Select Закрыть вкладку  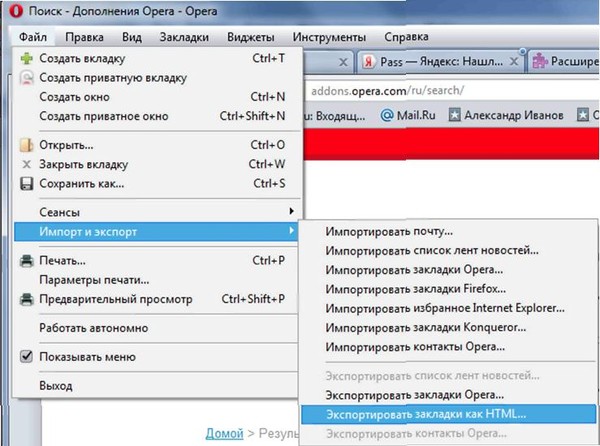[x=157, y=164]
